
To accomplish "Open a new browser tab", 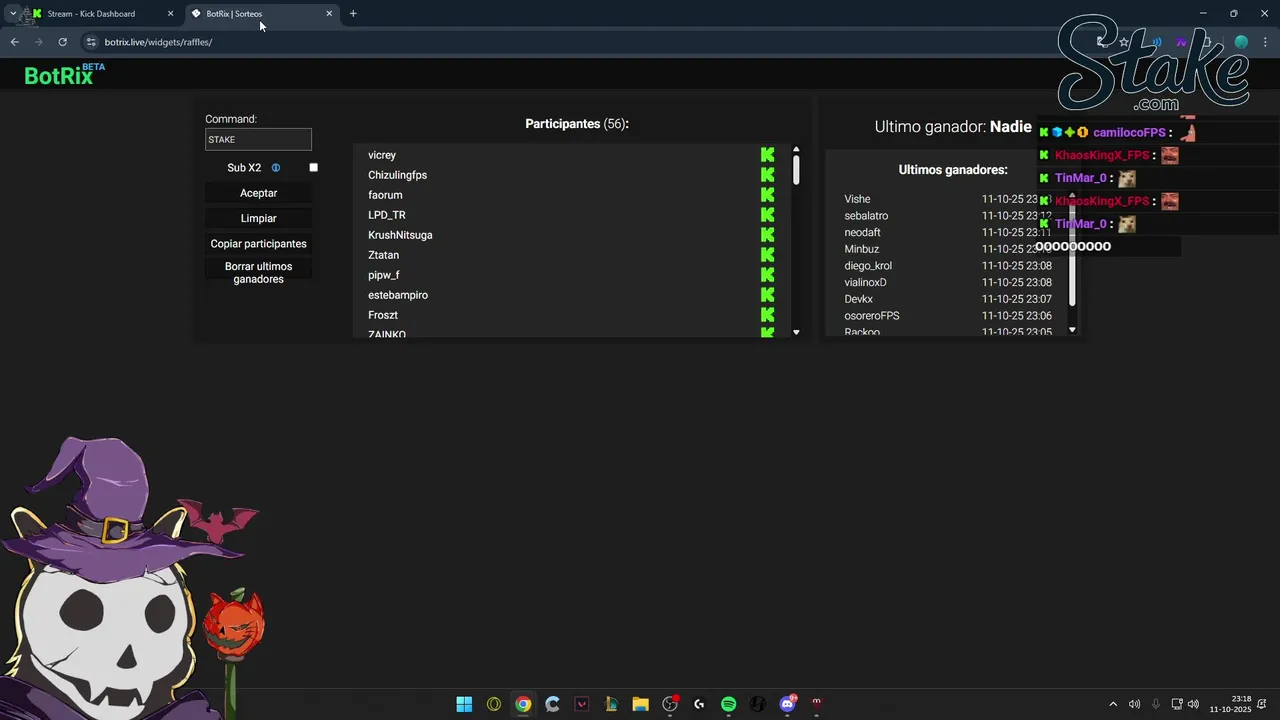I will click(x=353, y=14).
